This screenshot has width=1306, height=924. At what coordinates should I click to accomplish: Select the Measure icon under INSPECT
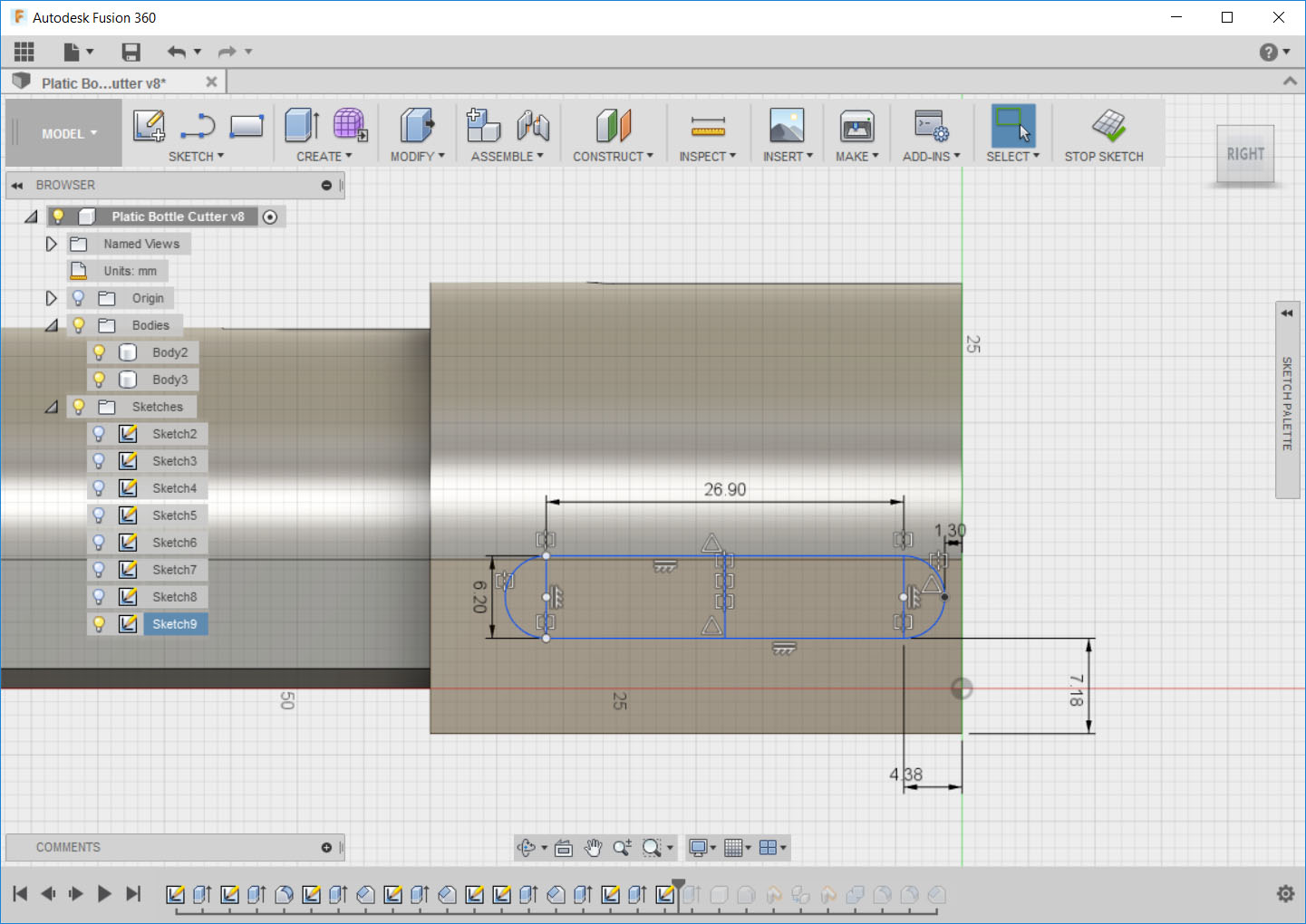(708, 126)
